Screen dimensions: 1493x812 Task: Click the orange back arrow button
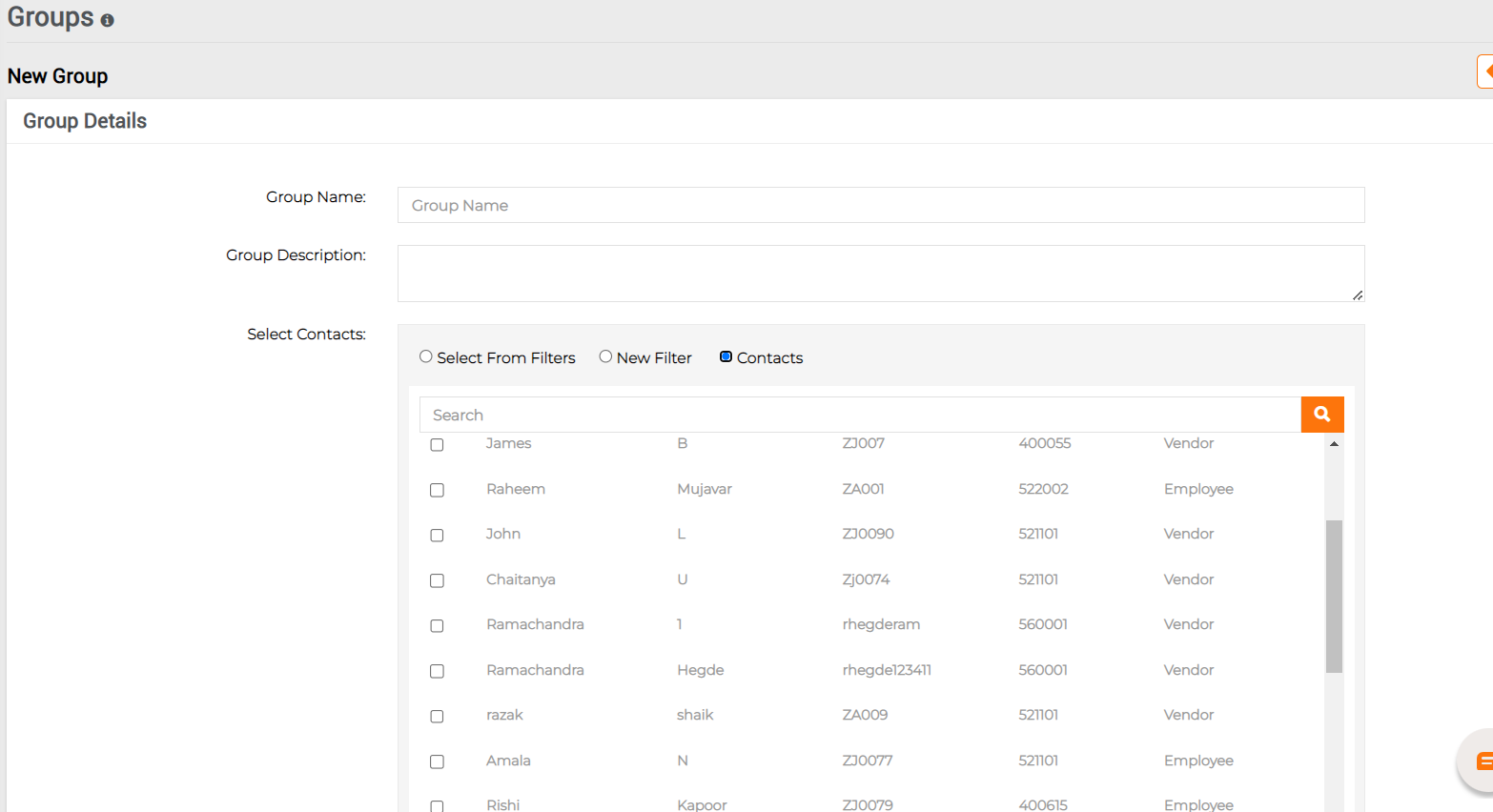click(1485, 71)
